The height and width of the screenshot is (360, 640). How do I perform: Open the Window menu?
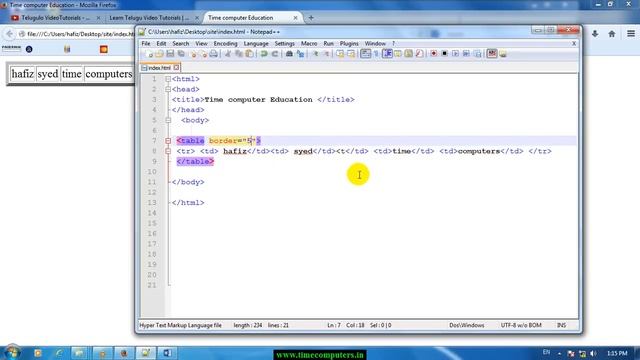tap(375, 43)
